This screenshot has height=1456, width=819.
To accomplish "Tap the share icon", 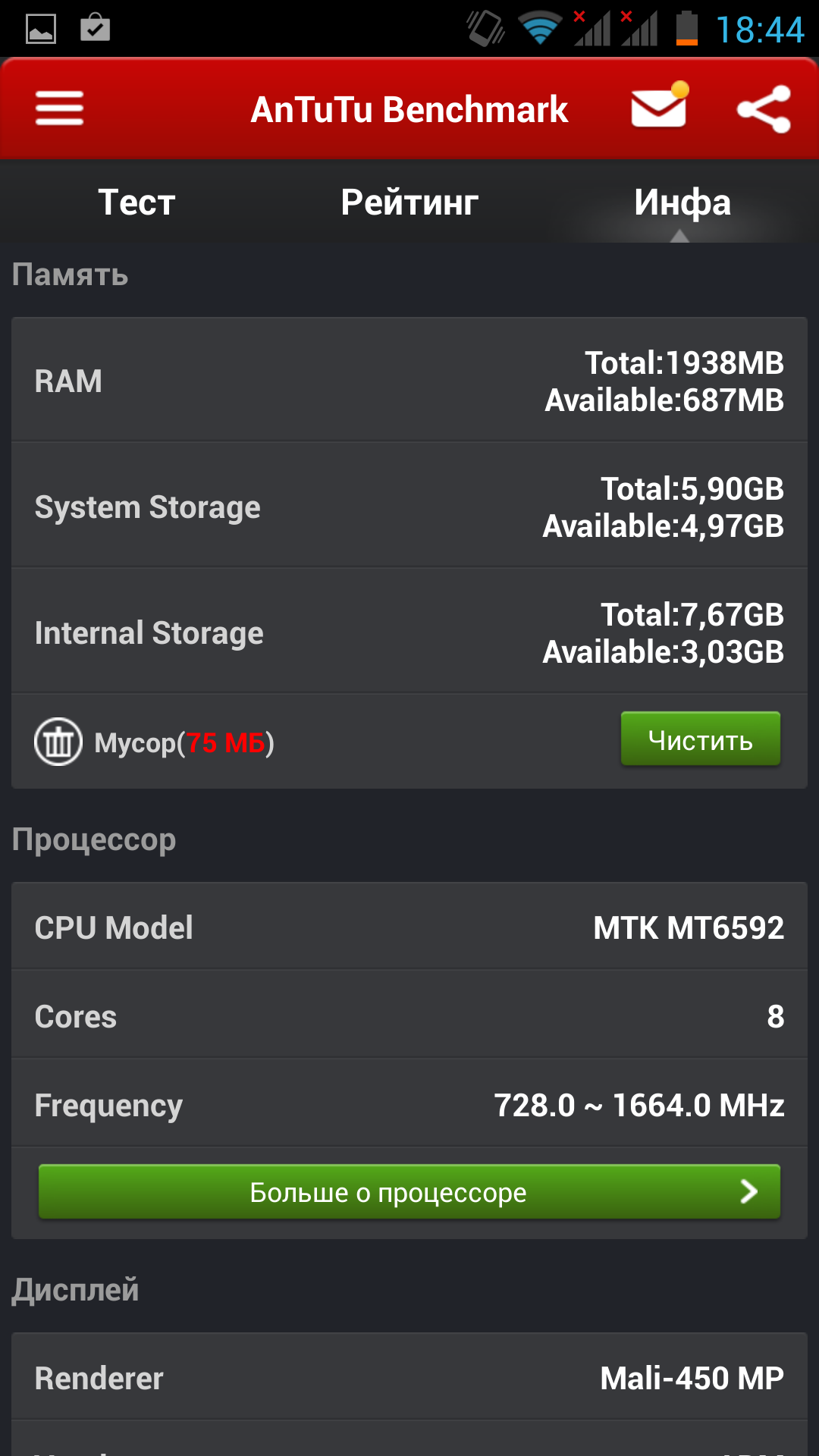I will point(764,109).
